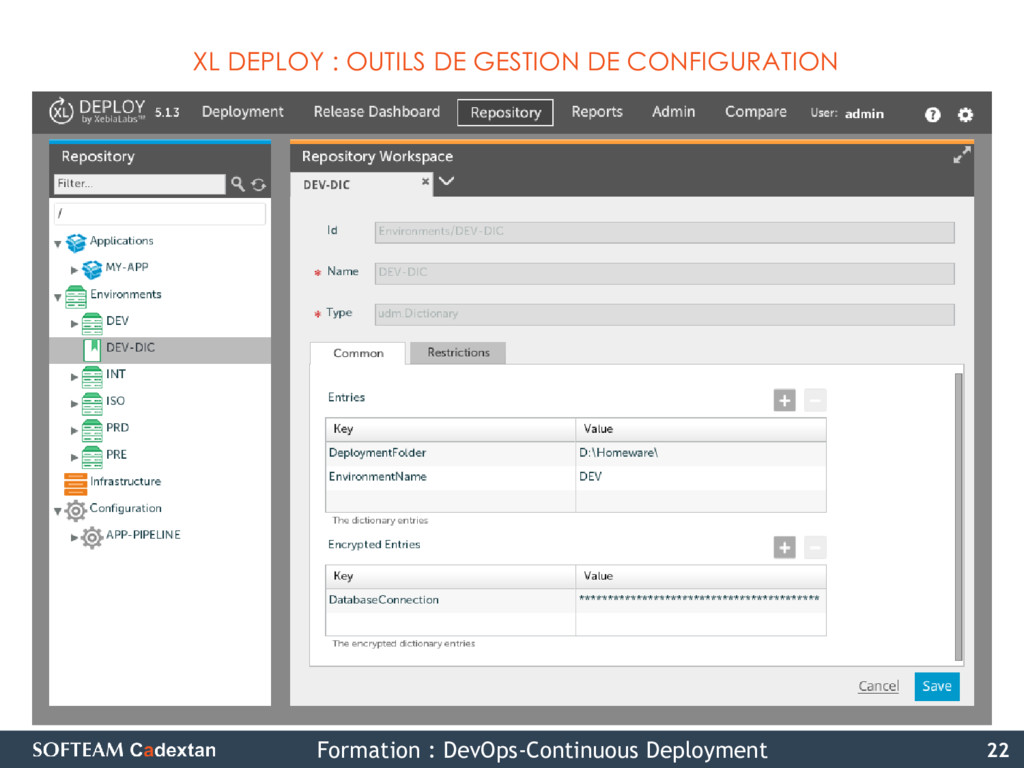Click the Entries table Key column header
The width and height of the screenshot is (1024, 768).
pos(451,429)
